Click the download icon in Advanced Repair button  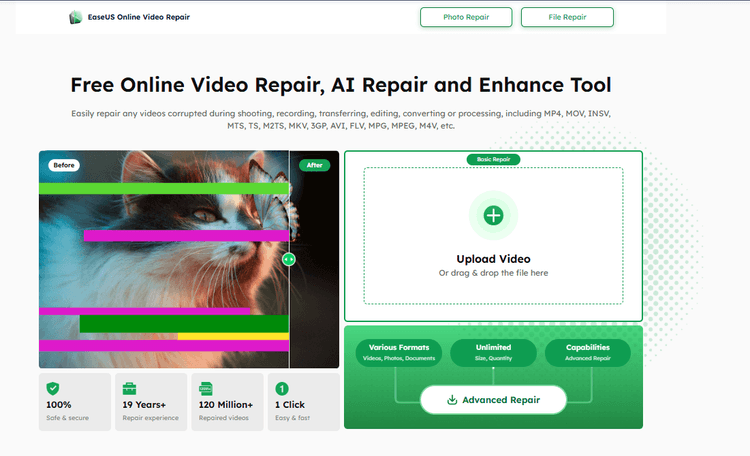point(452,400)
